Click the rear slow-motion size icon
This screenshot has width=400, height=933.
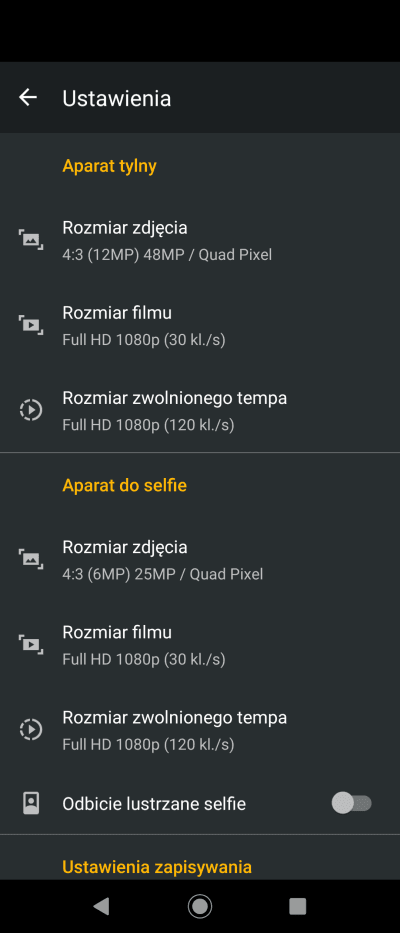point(31,410)
